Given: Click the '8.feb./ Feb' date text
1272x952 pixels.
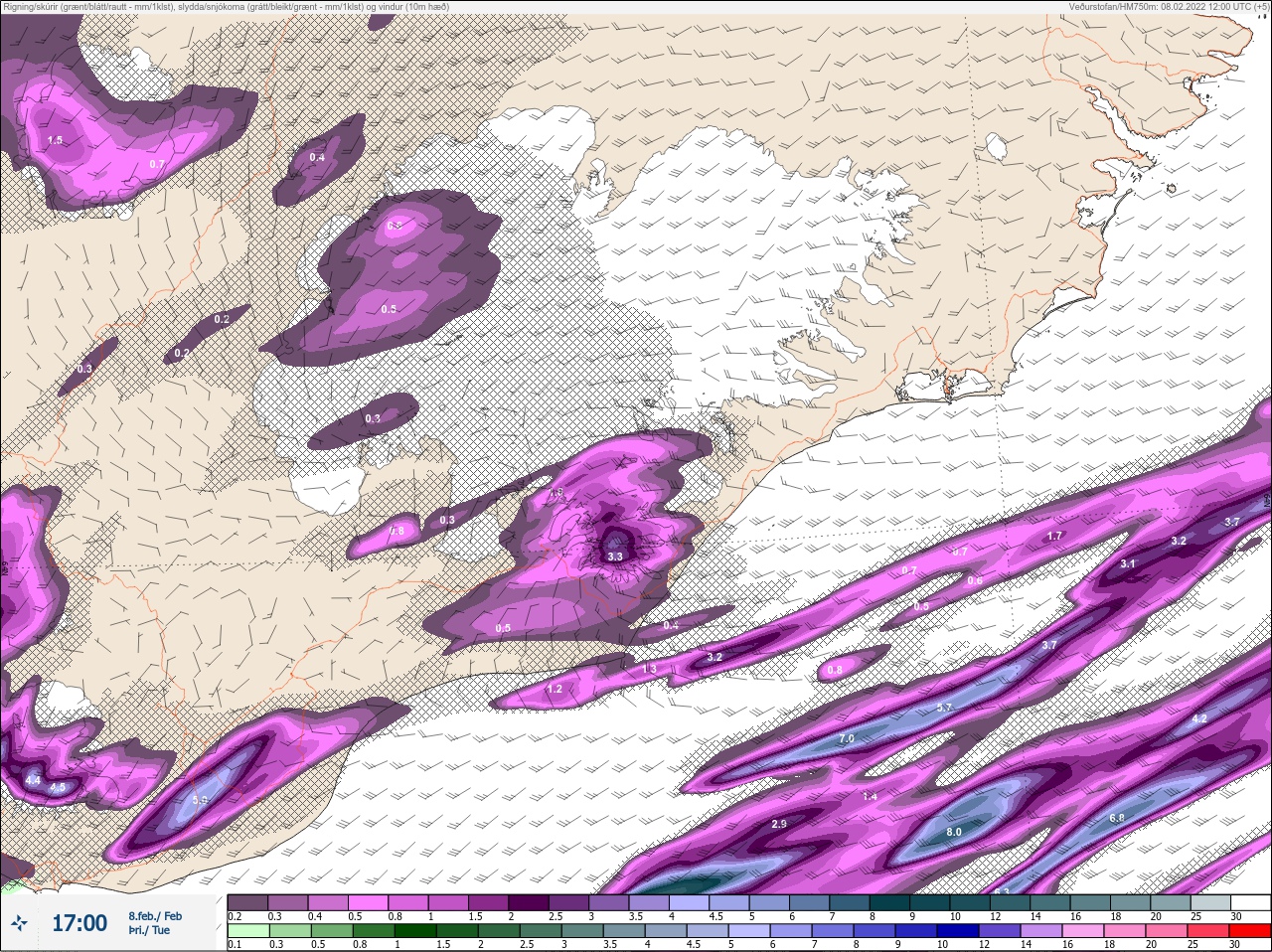Looking at the screenshot, I should tap(155, 915).
